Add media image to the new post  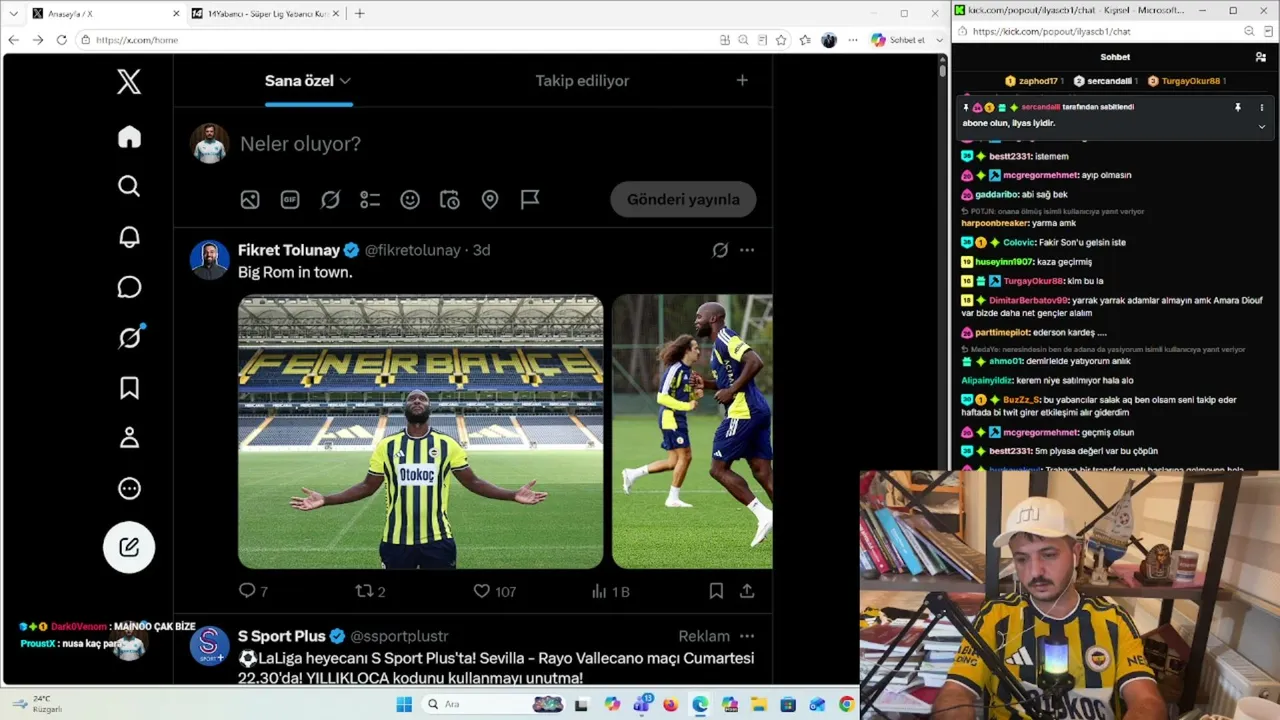point(250,200)
